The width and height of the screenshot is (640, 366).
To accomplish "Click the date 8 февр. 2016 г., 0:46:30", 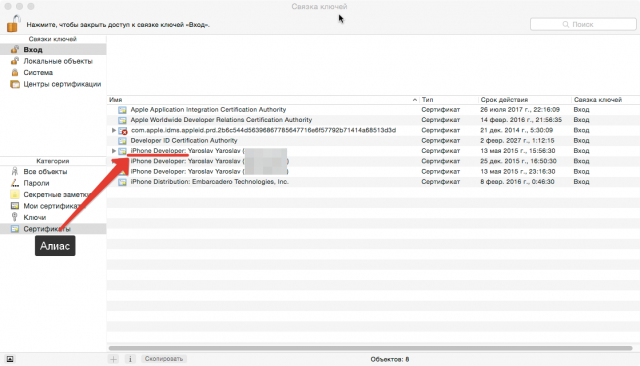I will pos(517,182).
